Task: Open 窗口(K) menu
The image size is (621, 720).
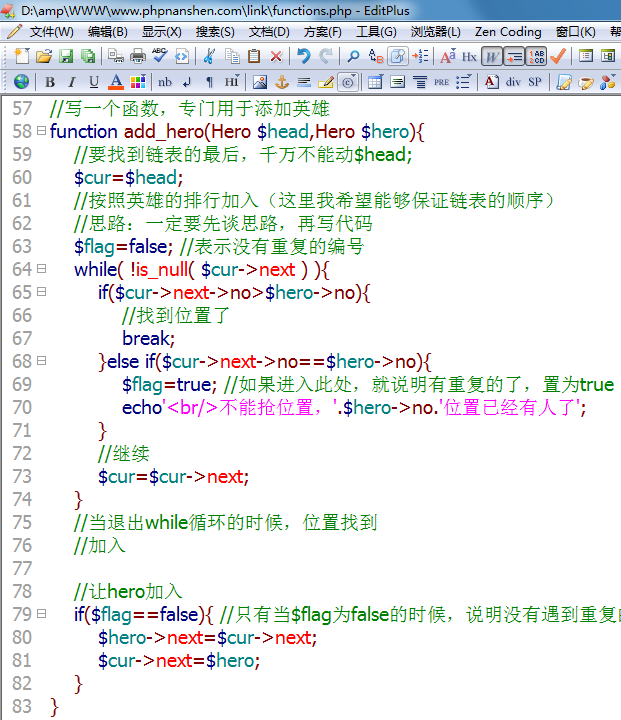Action: pyautogui.click(x=576, y=32)
